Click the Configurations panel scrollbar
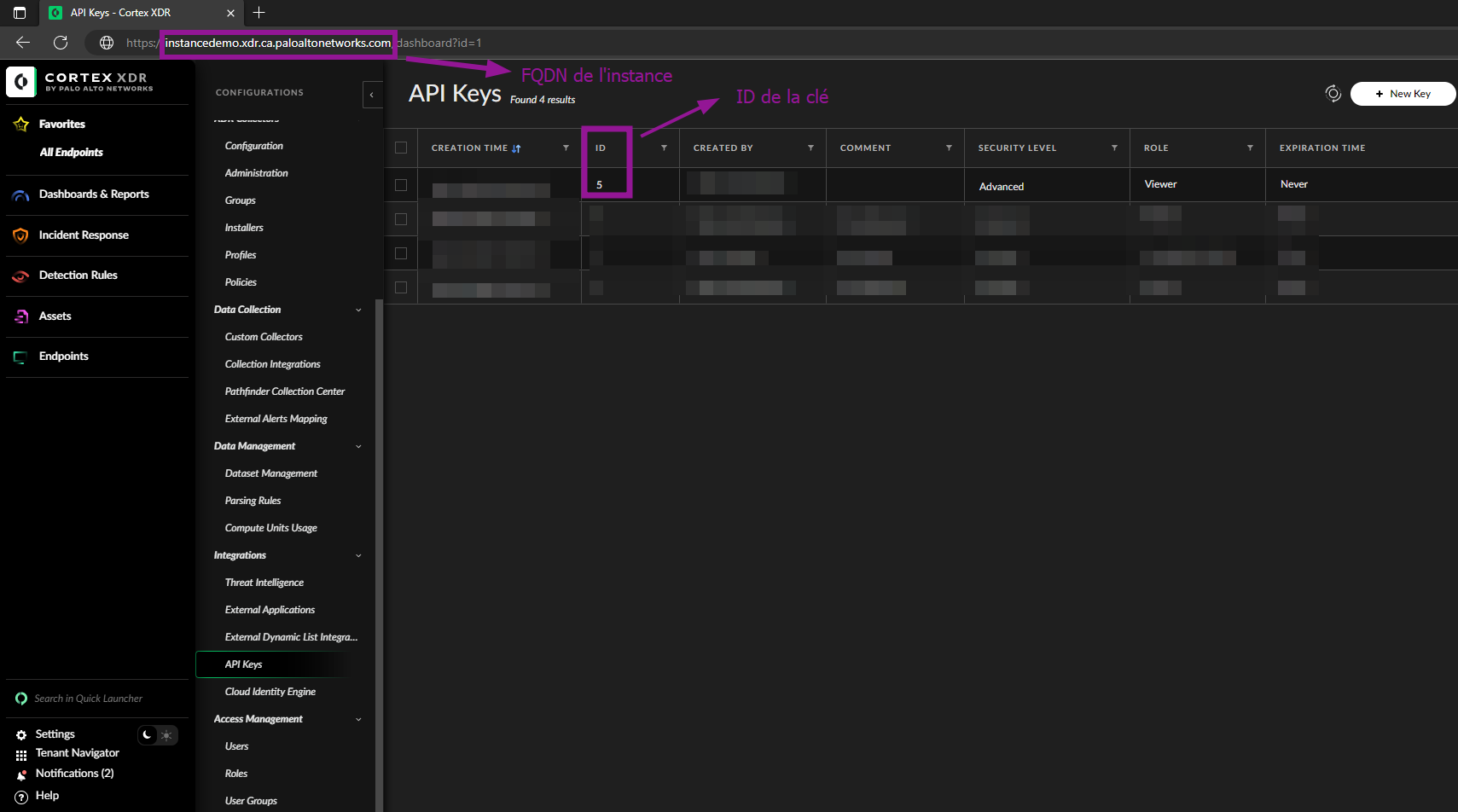 coord(379,554)
